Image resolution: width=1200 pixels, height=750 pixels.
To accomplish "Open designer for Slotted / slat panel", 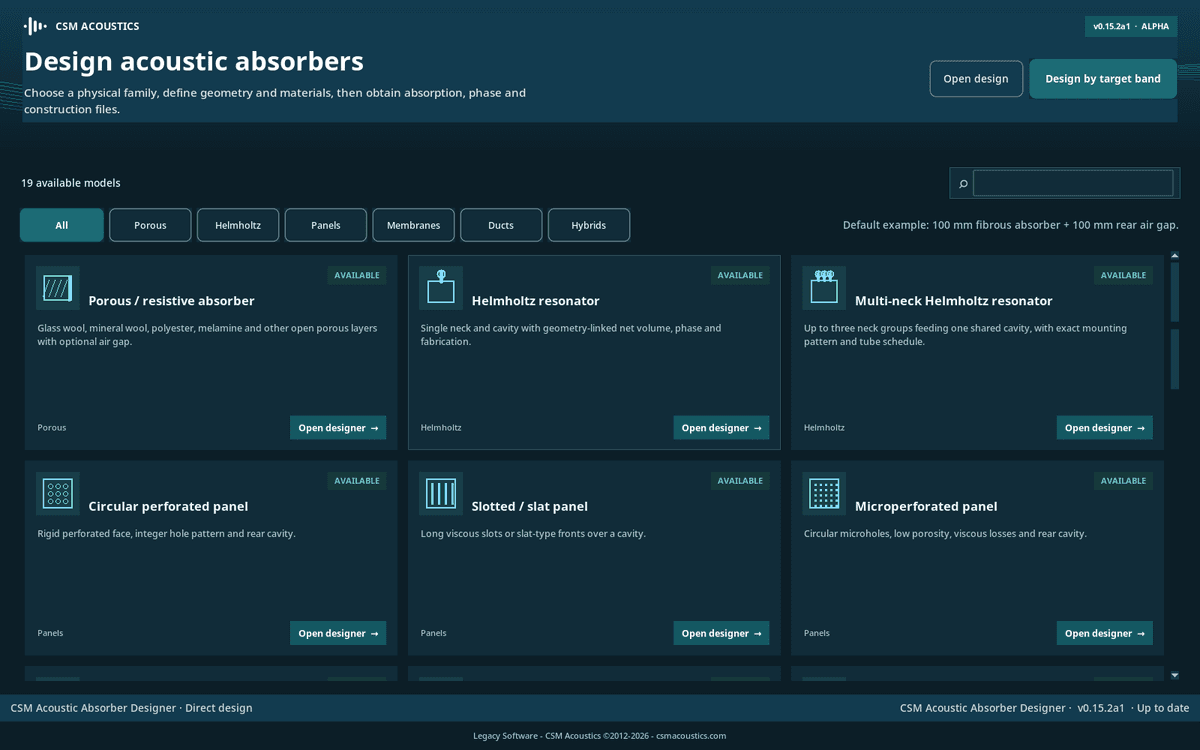I will [721, 633].
